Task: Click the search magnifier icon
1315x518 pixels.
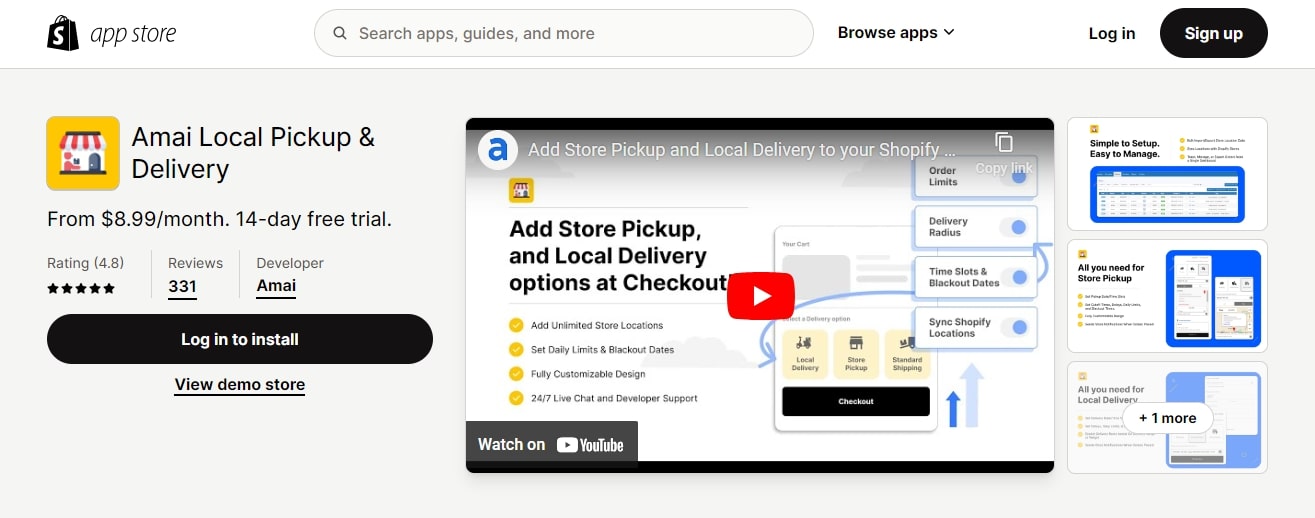Action: tap(340, 33)
